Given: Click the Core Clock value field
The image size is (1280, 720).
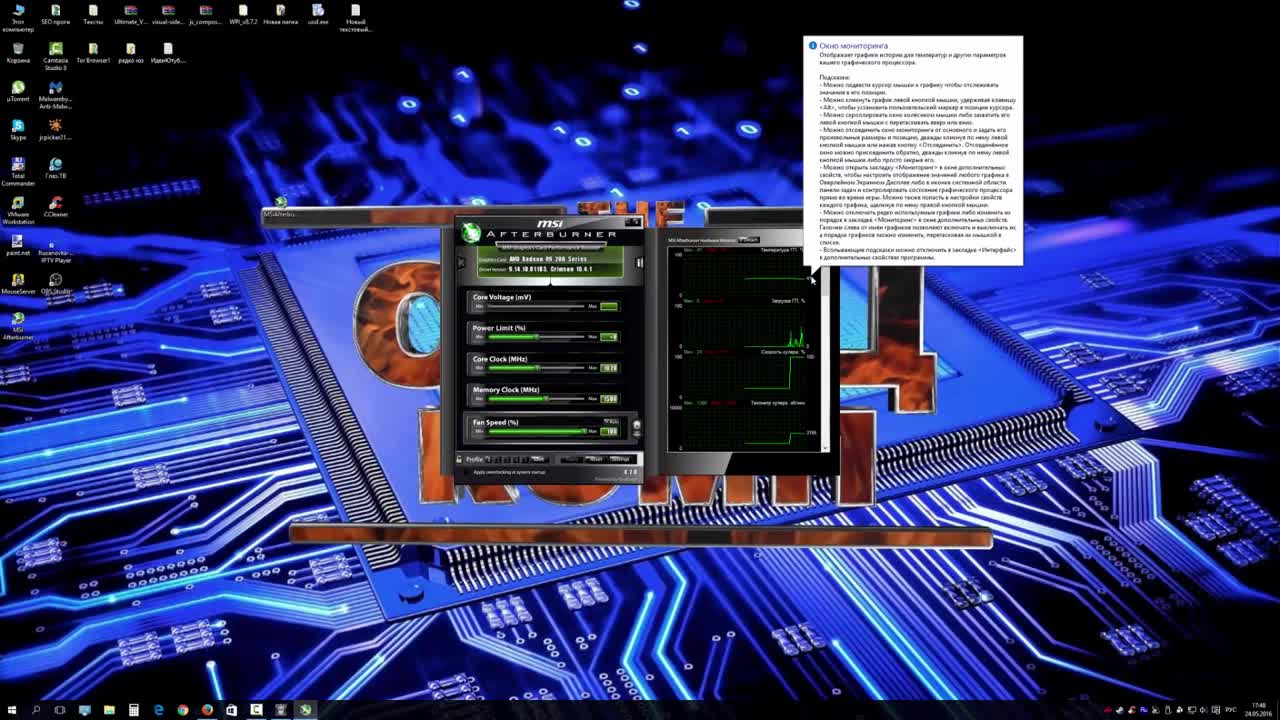Looking at the screenshot, I should coord(609,368).
